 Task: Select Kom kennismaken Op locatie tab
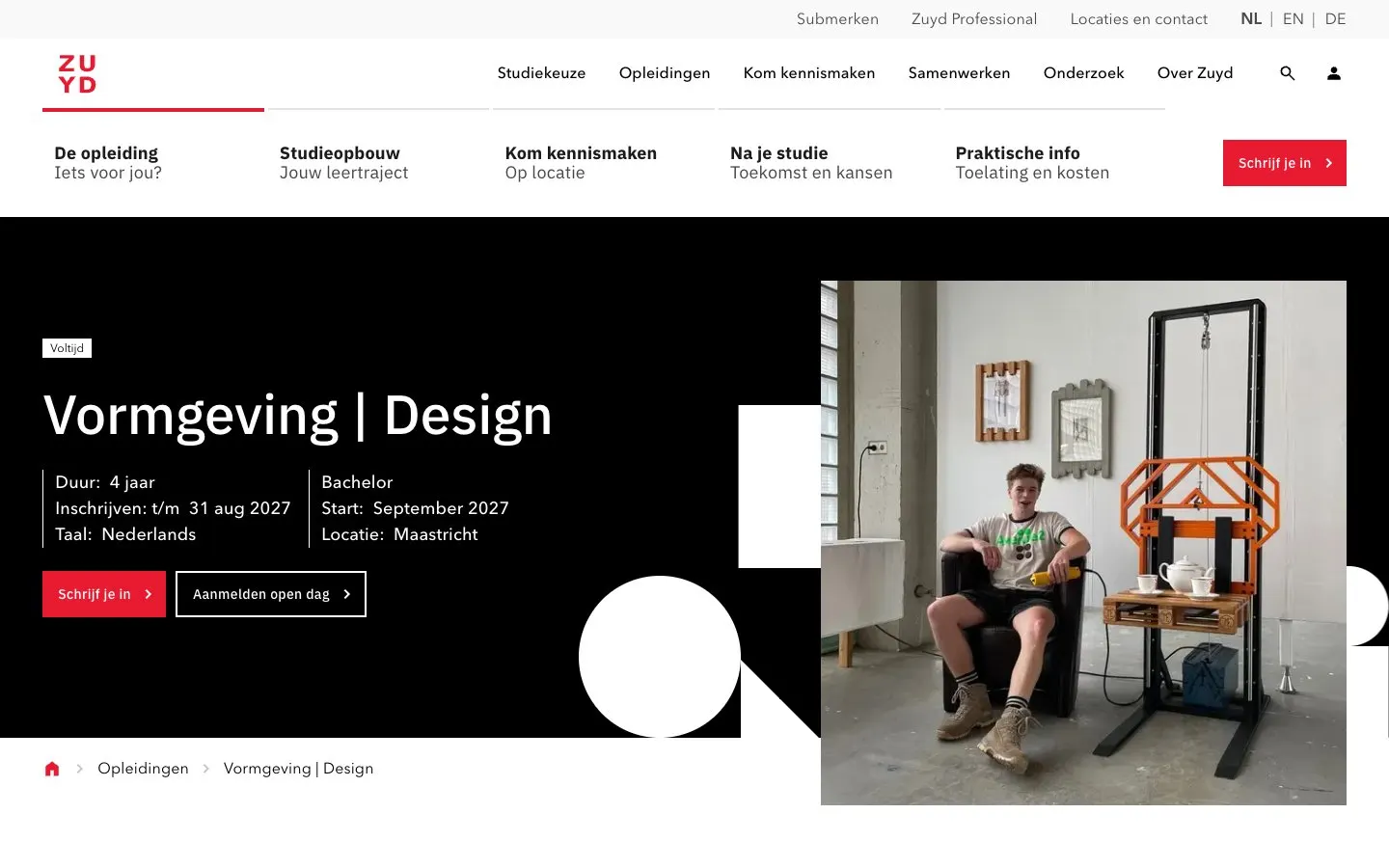[604, 163]
